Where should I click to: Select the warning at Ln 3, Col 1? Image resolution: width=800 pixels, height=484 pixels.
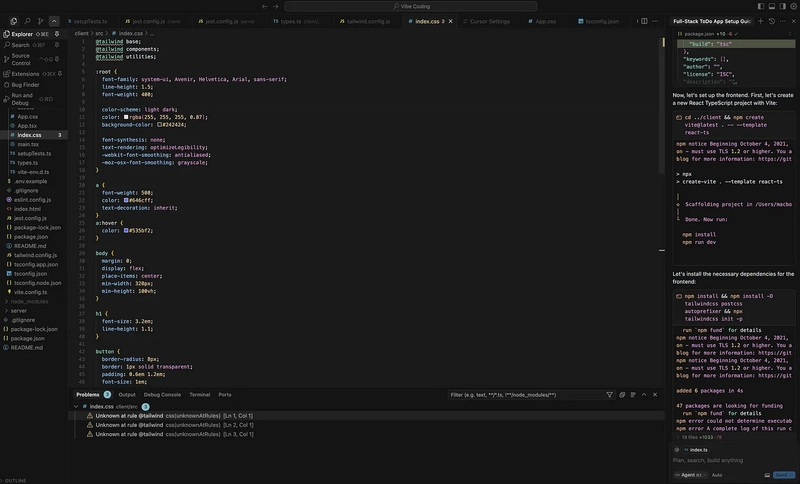[366, 435]
